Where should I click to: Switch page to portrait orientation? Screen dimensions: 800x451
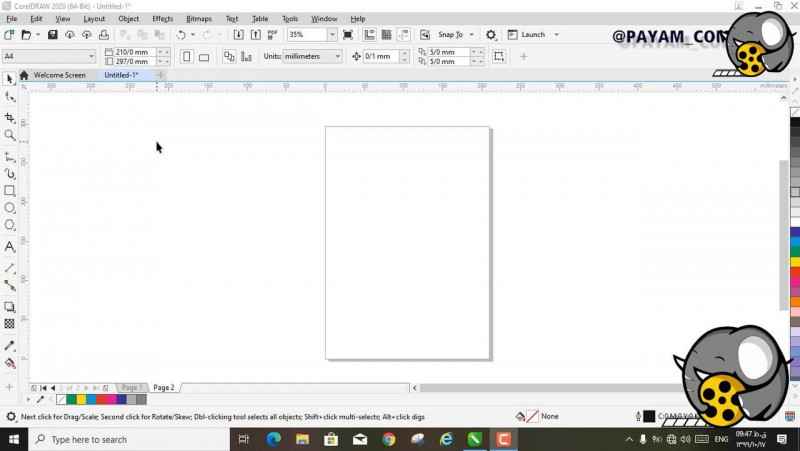tap(186, 57)
